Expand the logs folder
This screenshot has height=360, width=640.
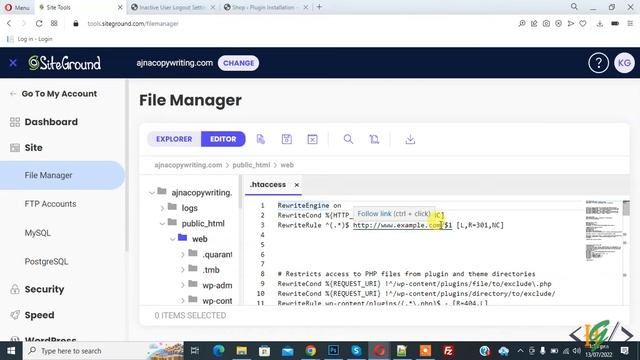162,208
